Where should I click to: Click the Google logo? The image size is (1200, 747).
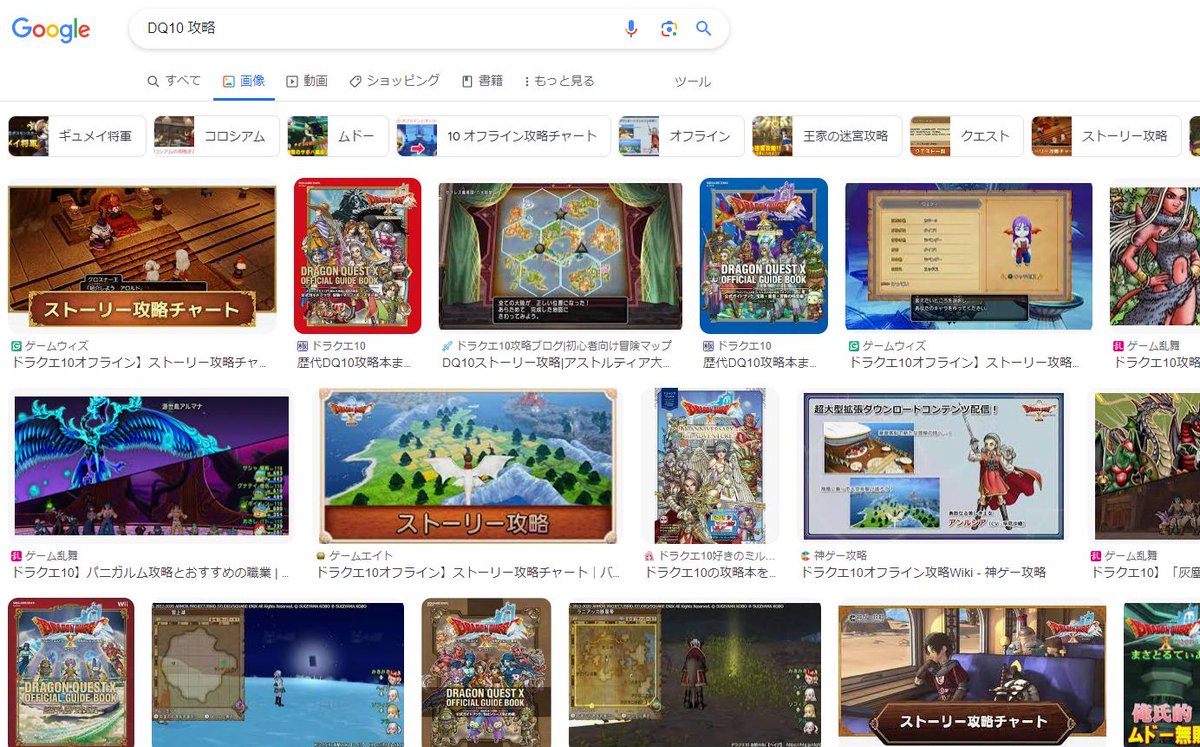[51, 30]
